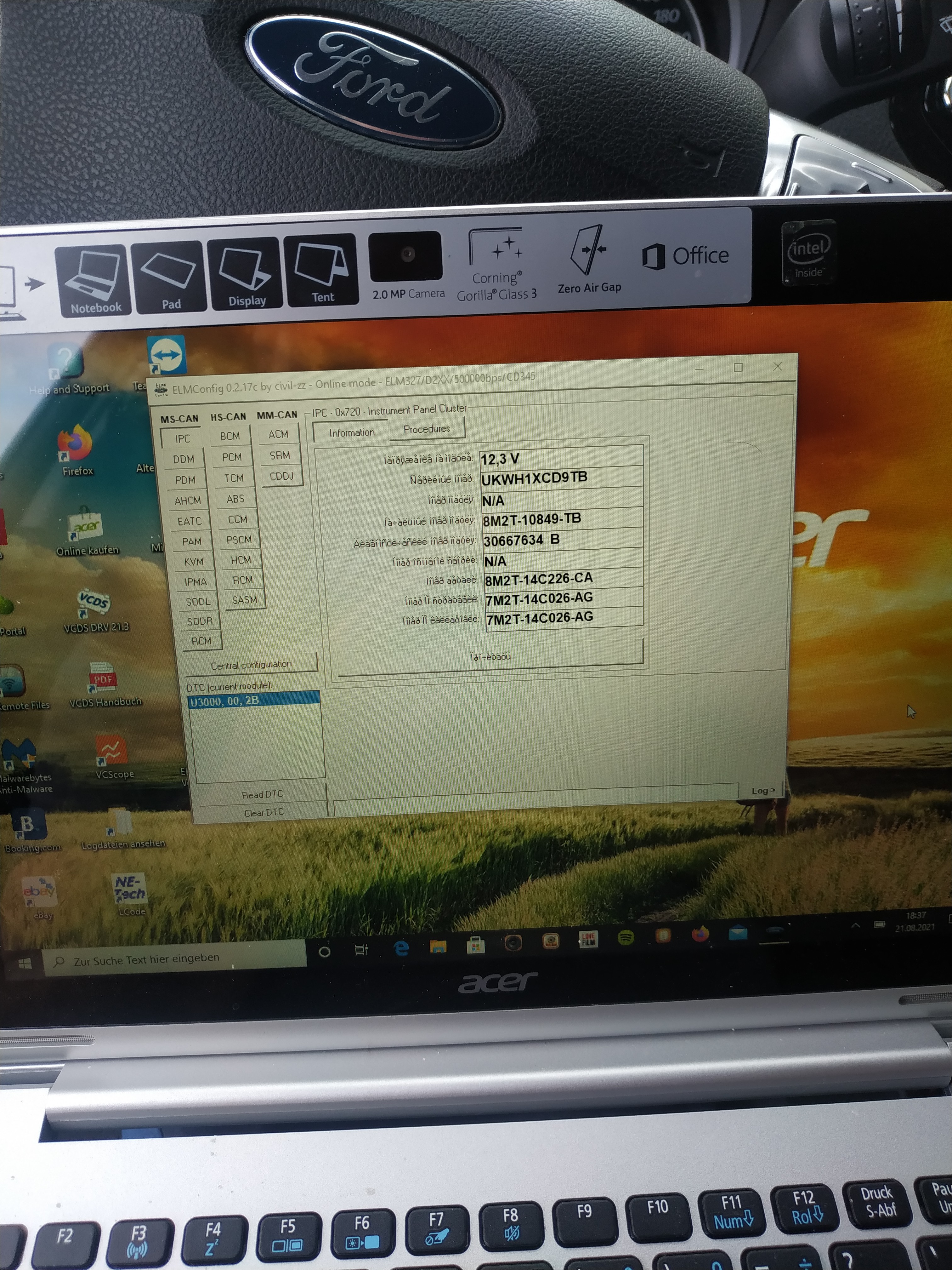Select the BCM module button
The width and height of the screenshot is (952, 1270).
click(x=230, y=436)
